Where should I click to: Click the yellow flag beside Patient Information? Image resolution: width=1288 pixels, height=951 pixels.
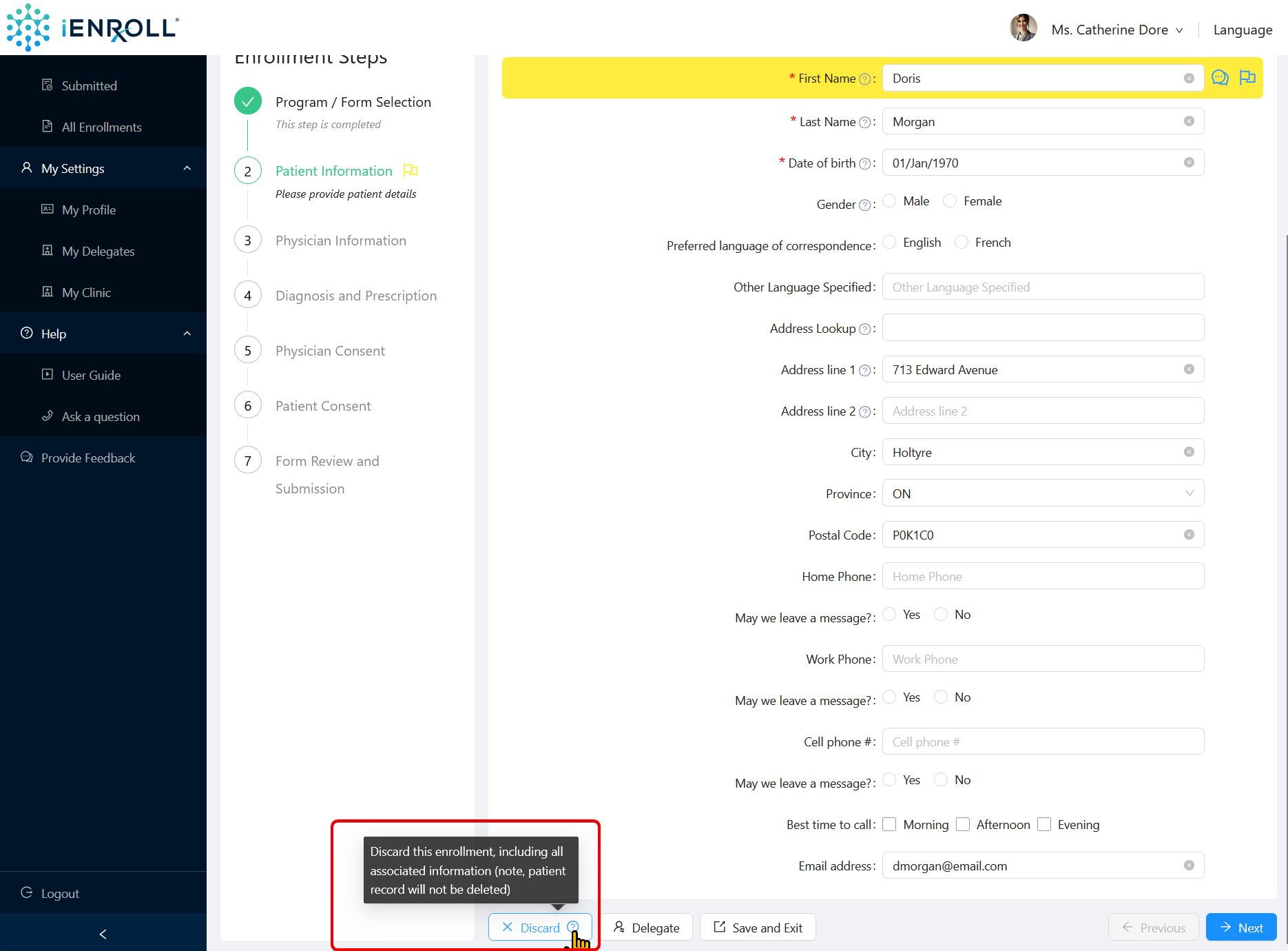[x=411, y=170]
